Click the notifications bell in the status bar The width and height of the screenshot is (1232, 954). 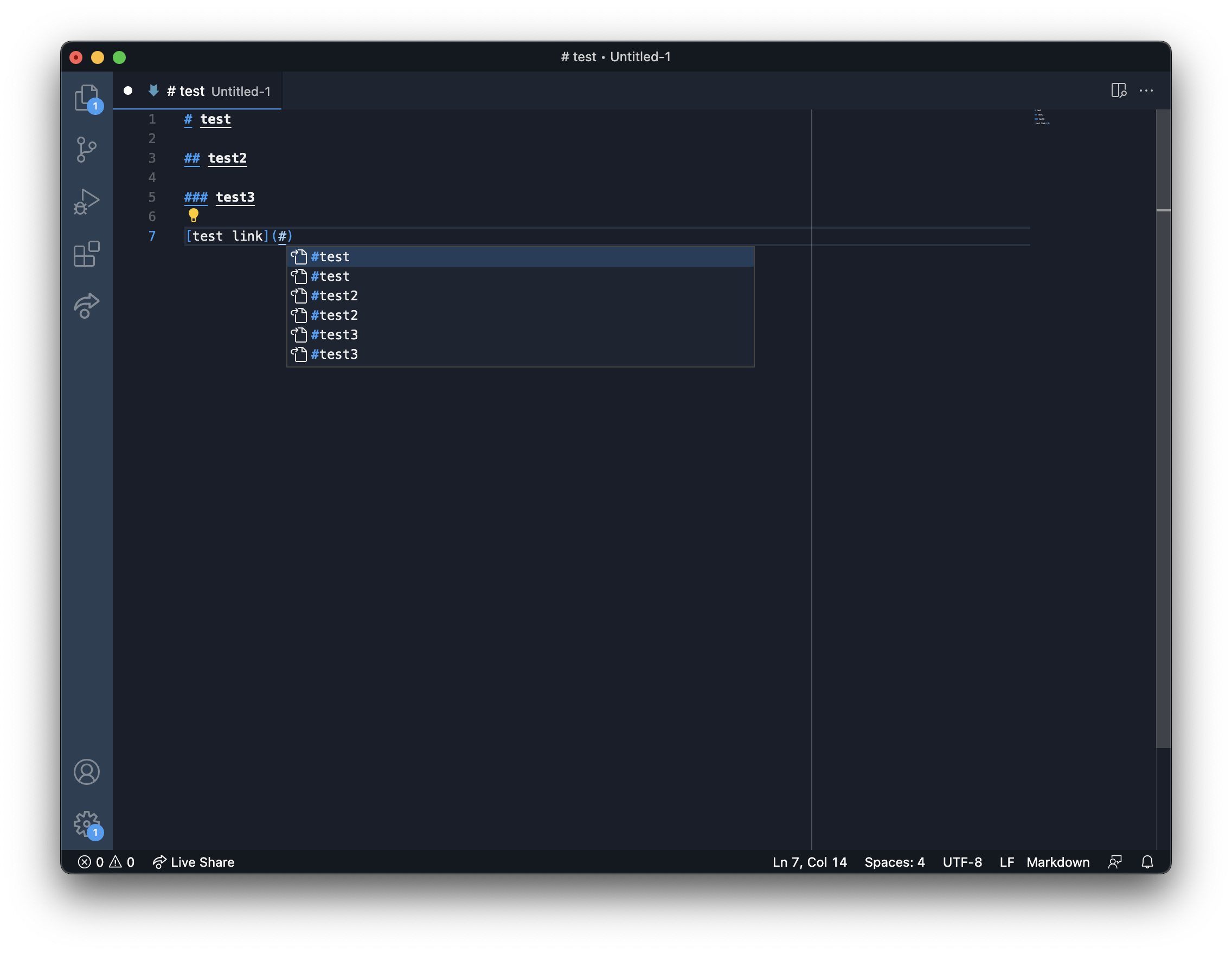tap(1148, 861)
